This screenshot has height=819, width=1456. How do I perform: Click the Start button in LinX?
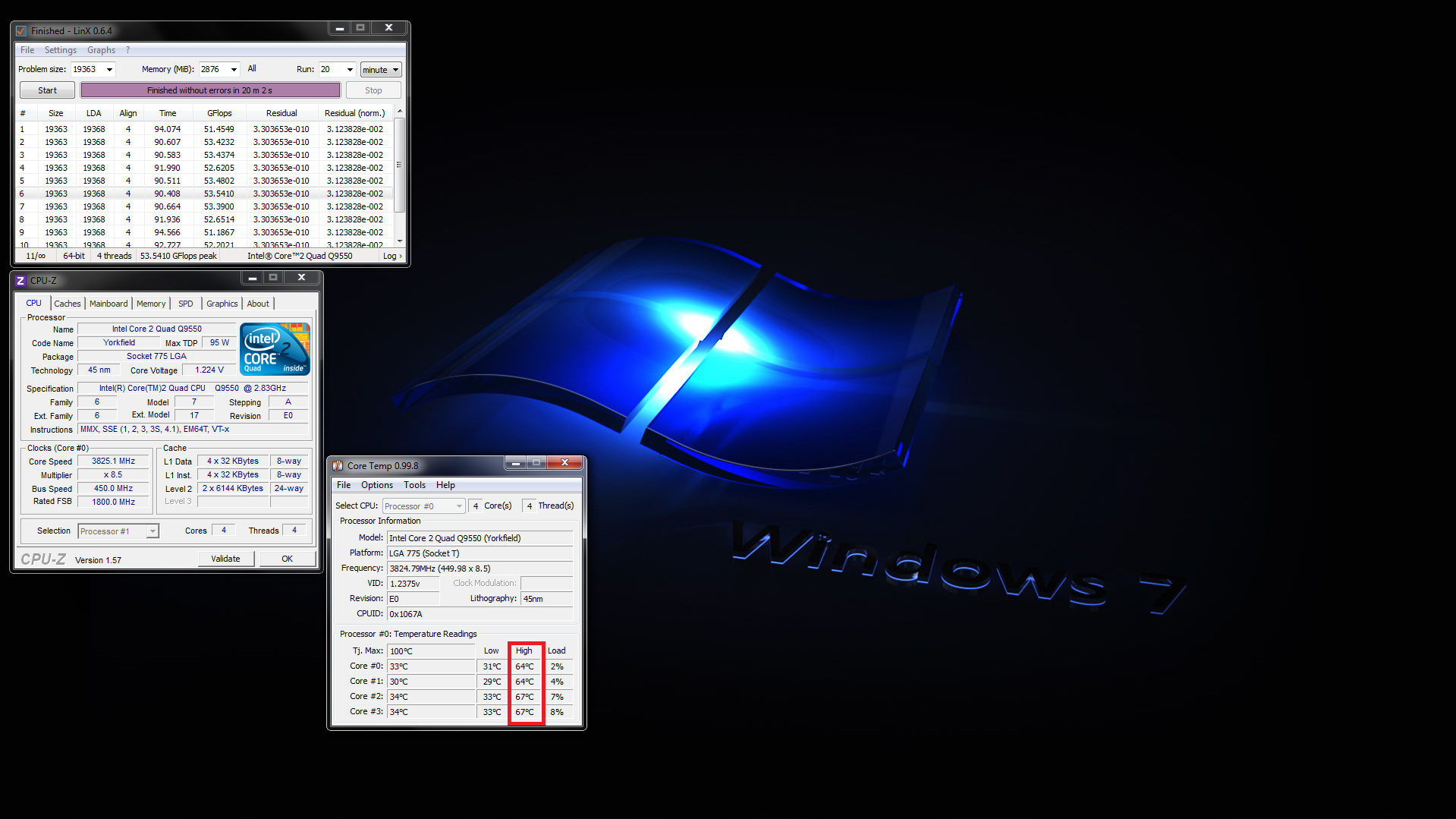[x=47, y=90]
